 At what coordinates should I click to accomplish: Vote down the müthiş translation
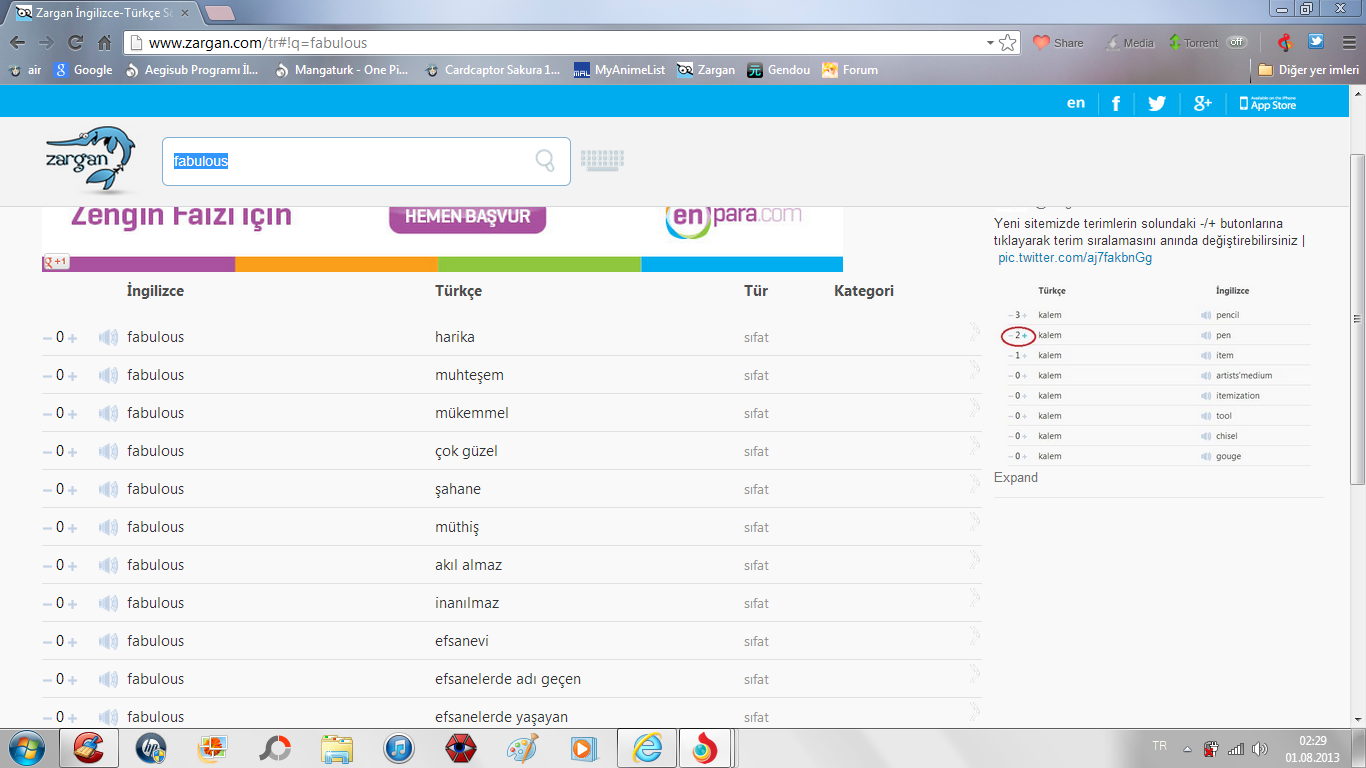tap(47, 528)
